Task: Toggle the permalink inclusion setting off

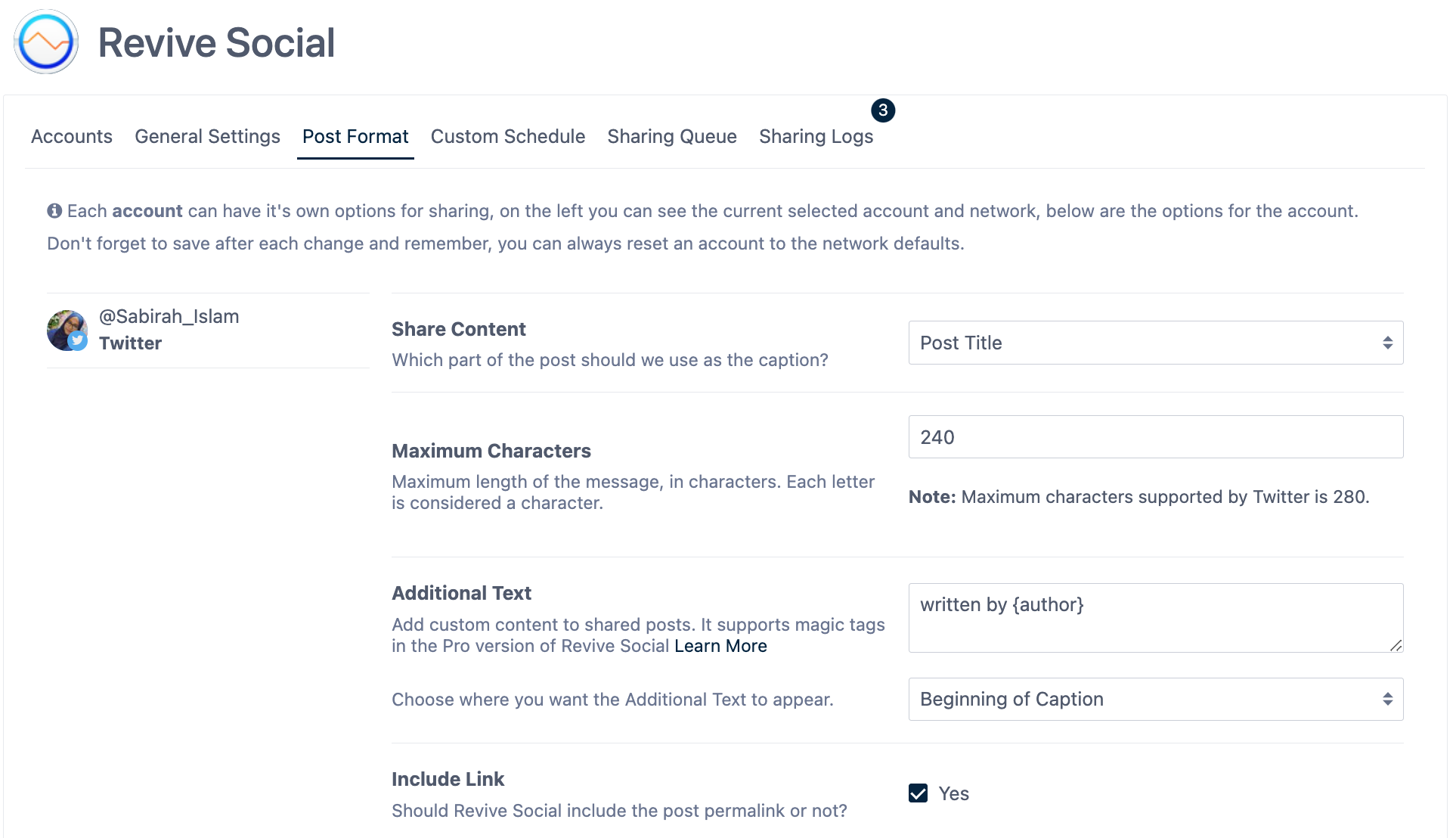Action: 917,793
